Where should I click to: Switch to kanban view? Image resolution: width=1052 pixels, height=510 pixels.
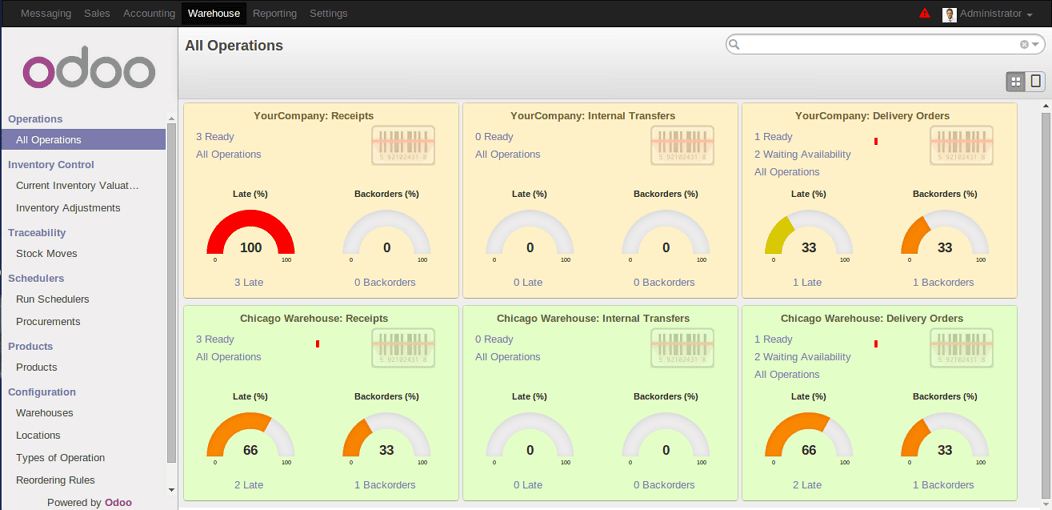tap(1016, 82)
